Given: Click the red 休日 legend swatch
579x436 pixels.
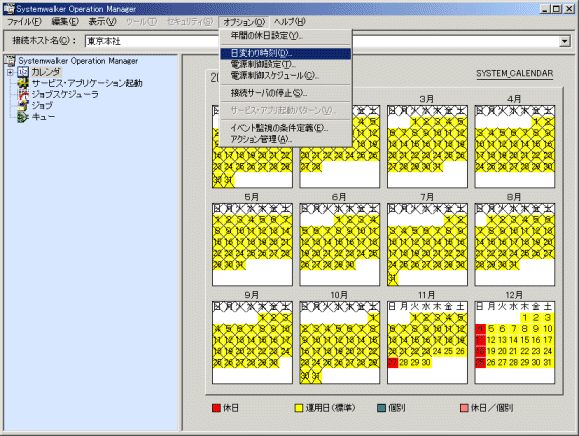Looking at the screenshot, I should [216, 408].
